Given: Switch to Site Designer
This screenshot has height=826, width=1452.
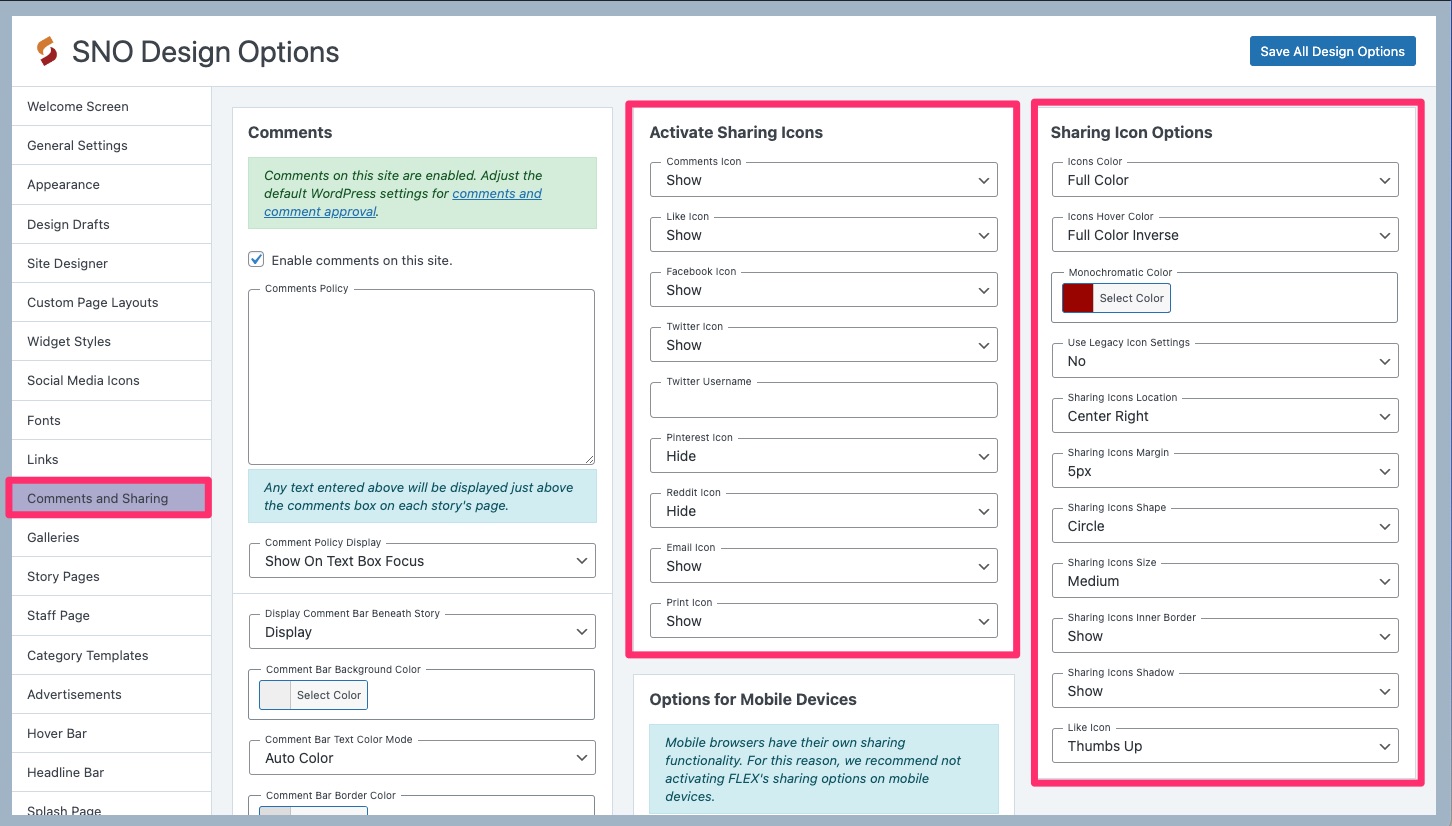Looking at the screenshot, I should 111,263.
